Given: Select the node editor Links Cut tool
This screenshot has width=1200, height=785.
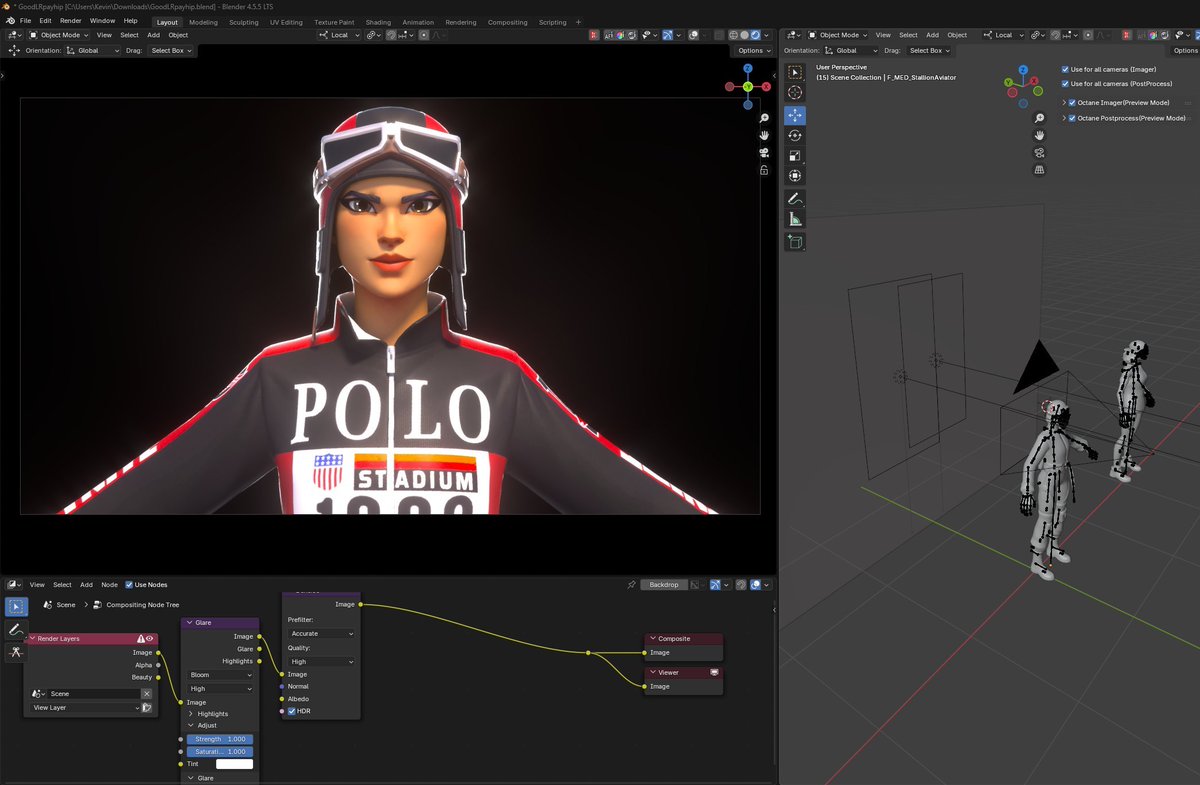Looking at the screenshot, I should (17, 652).
